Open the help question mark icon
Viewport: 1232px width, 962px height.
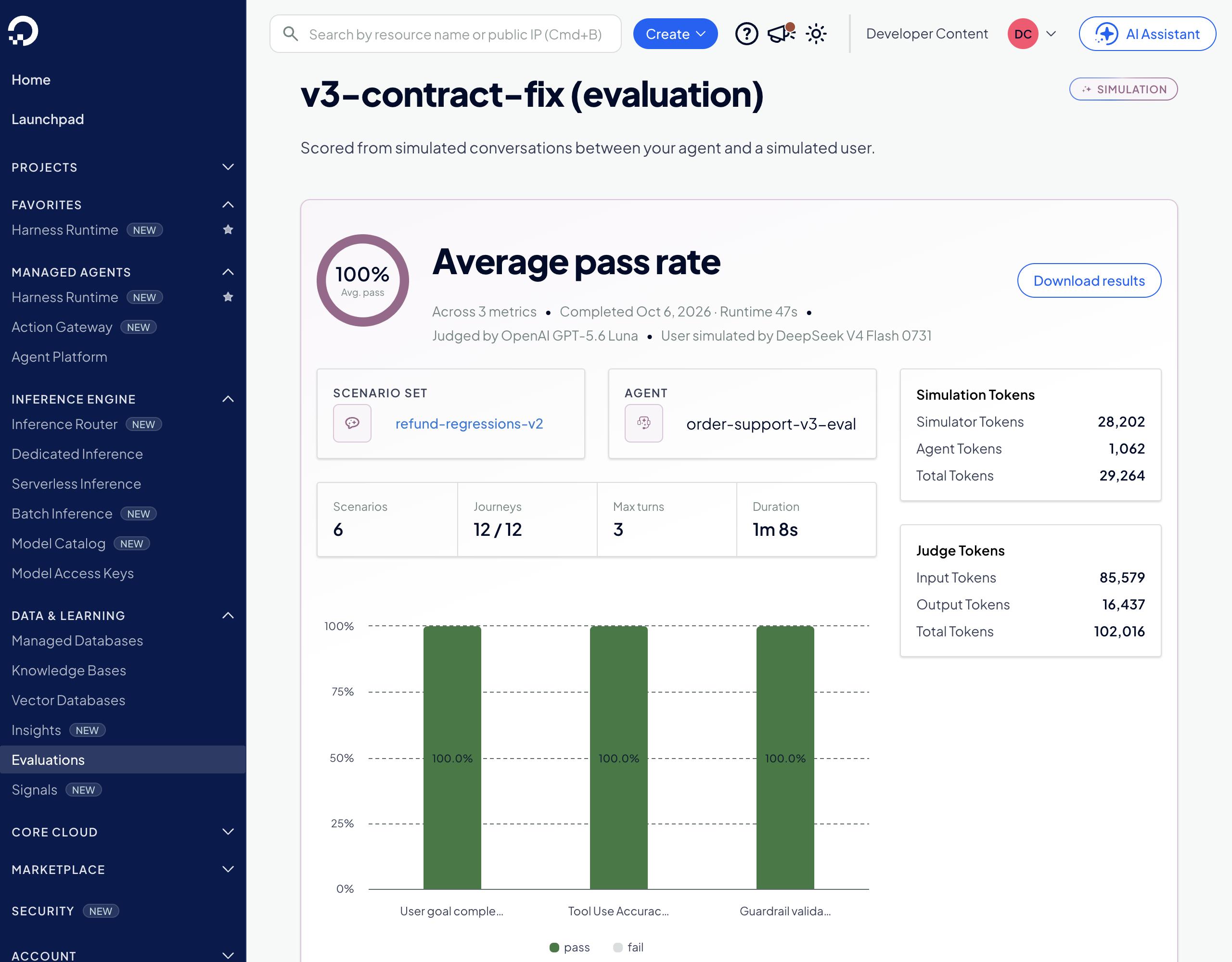click(x=746, y=34)
